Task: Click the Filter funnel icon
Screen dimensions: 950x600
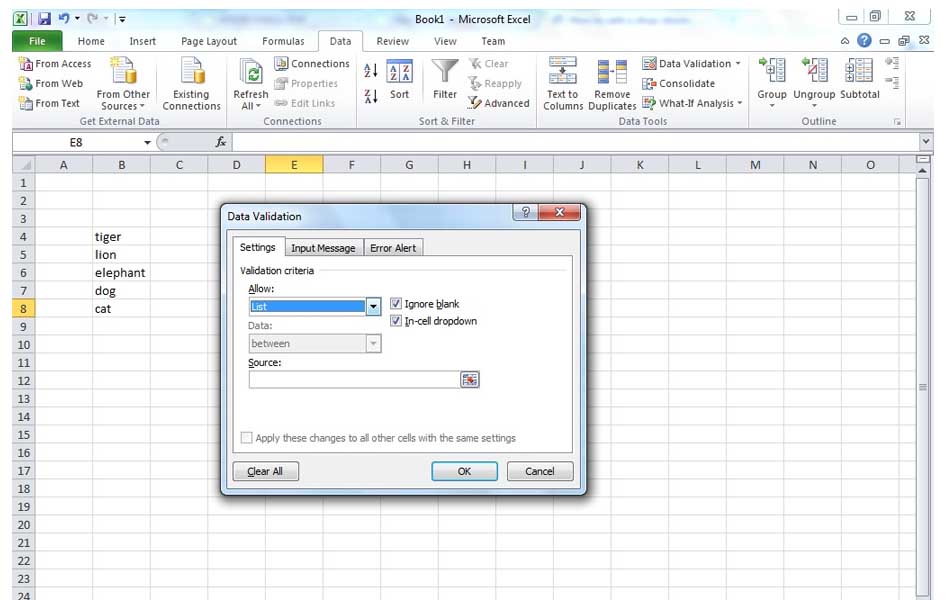Action: [x=445, y=73]
